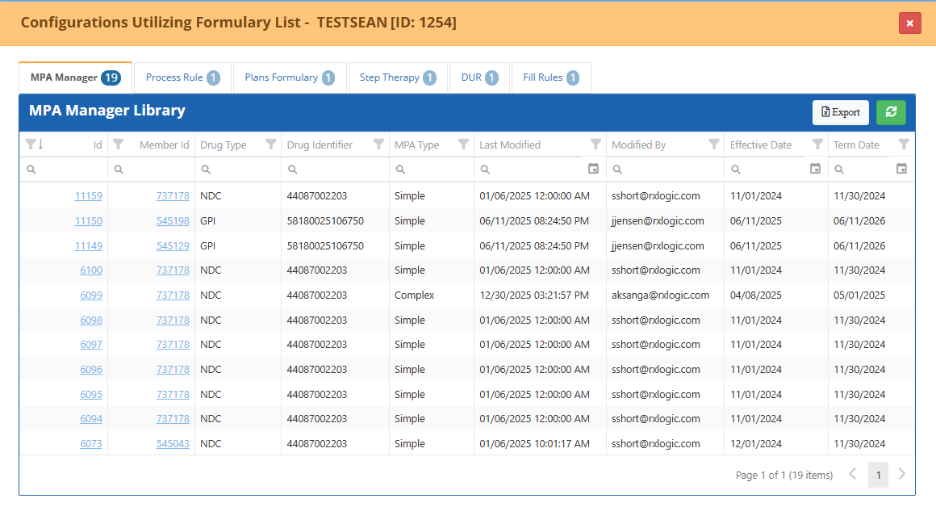Viewport: 936px width, 507px height.
Task: Close the Configurations dialog with red X
Action: coord(909,23)
